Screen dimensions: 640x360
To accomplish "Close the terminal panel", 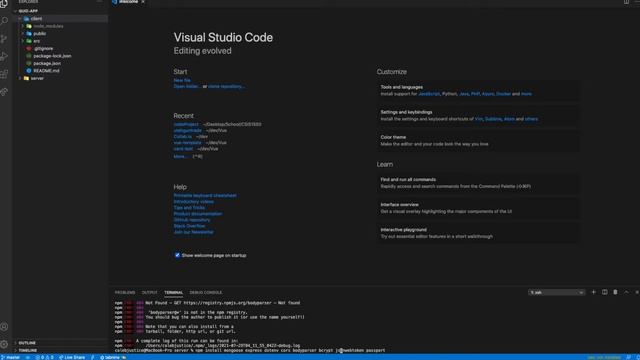I will tap(637, 292).
